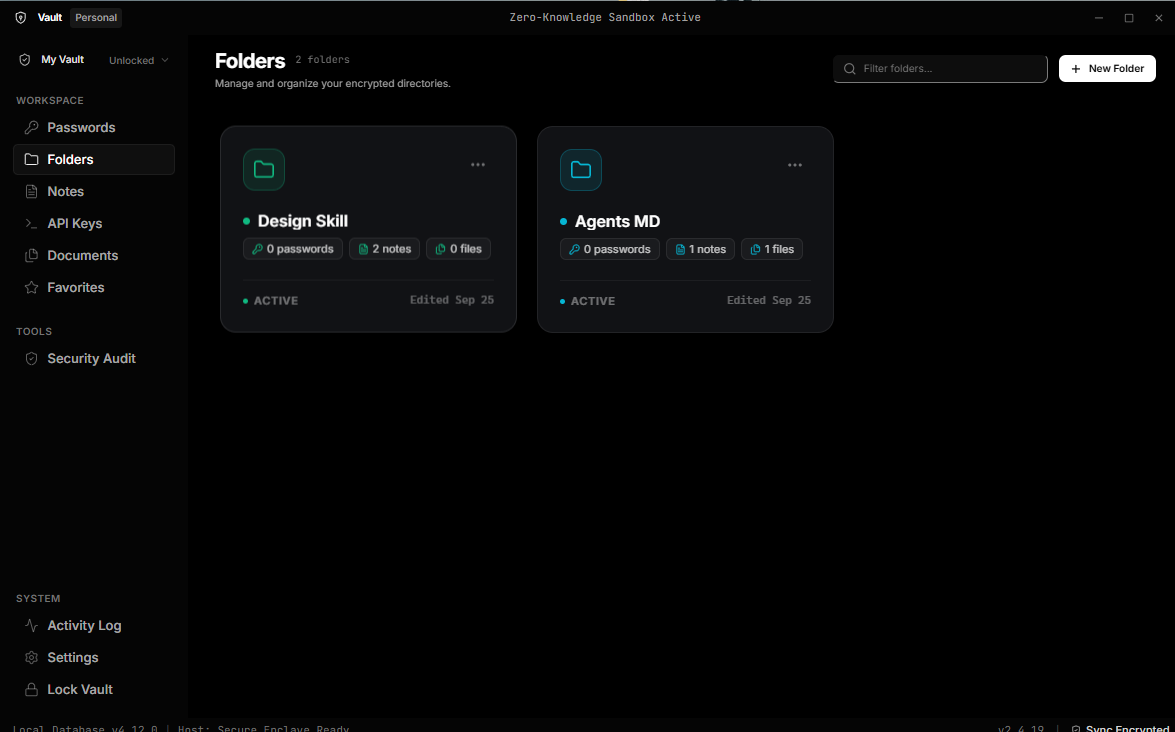Select the Folders sidebar item

pos(94,160)
